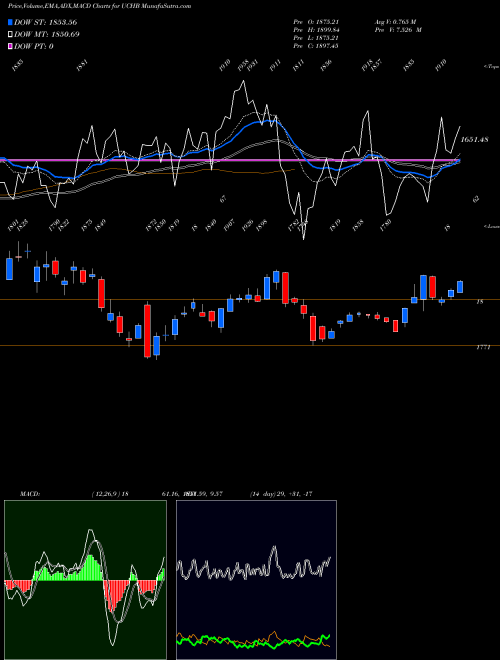Click the white DOW MT legend swatch
Viewport: 500px width, 660px height.
(10, 34)
